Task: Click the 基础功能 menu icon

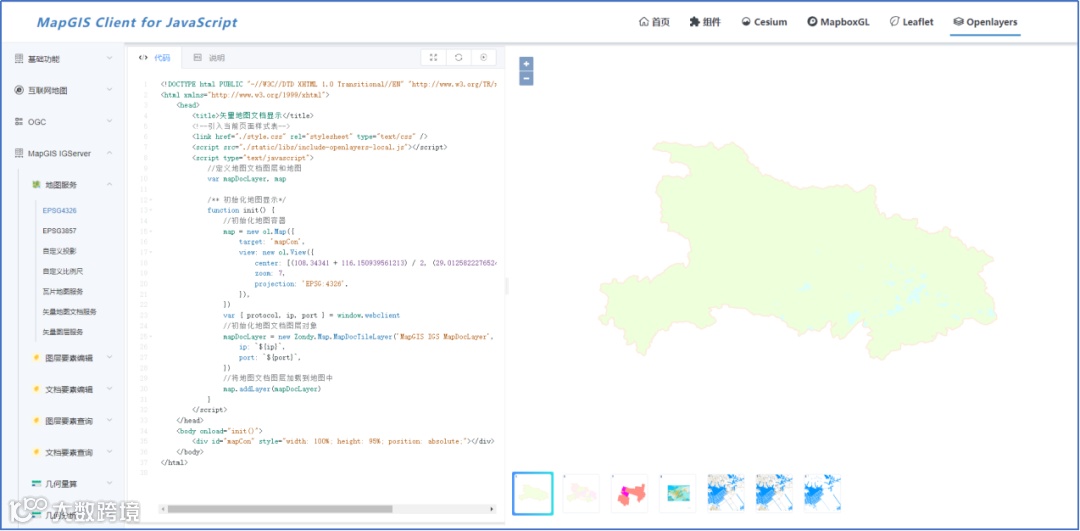Action: pos(19,59)
